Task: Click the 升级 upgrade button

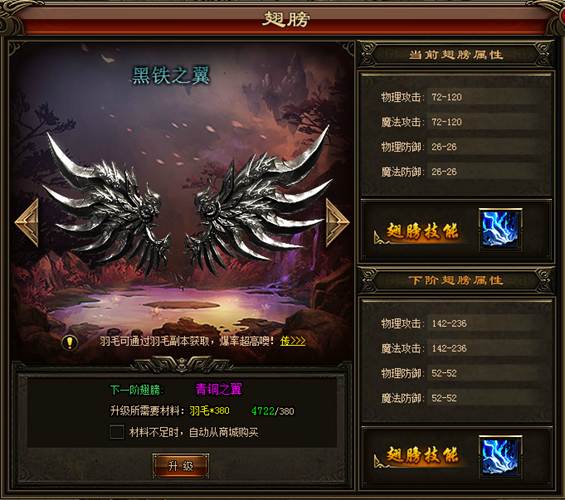Action: pos(181,466)
